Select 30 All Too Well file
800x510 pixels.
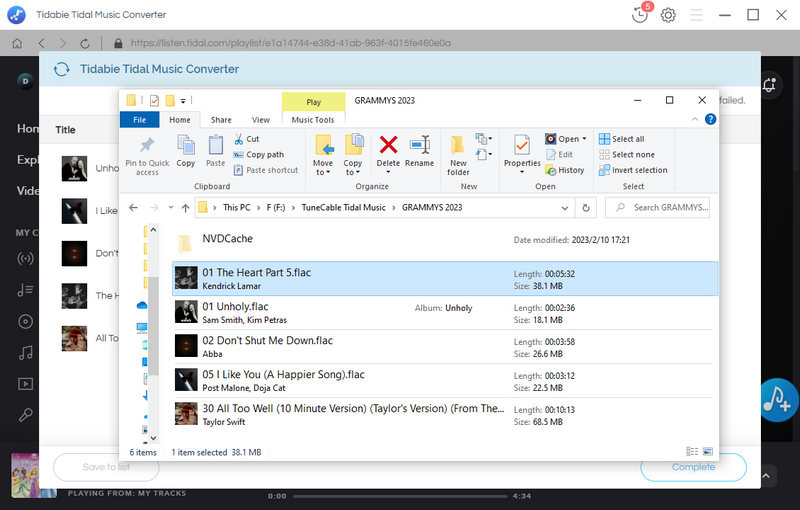pyautogui.click(x=444, y=415)
